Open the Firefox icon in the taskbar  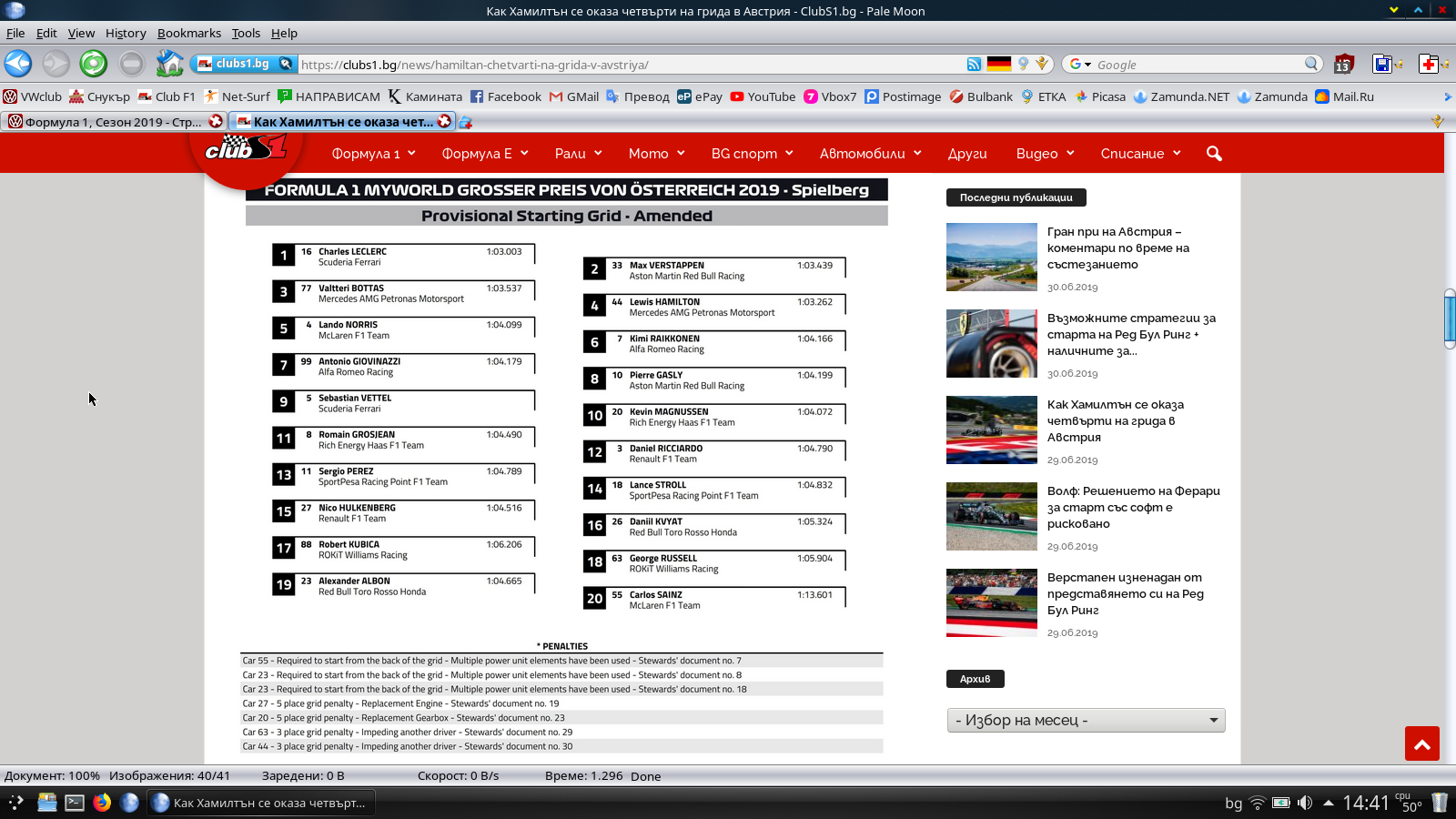point(102,802)
